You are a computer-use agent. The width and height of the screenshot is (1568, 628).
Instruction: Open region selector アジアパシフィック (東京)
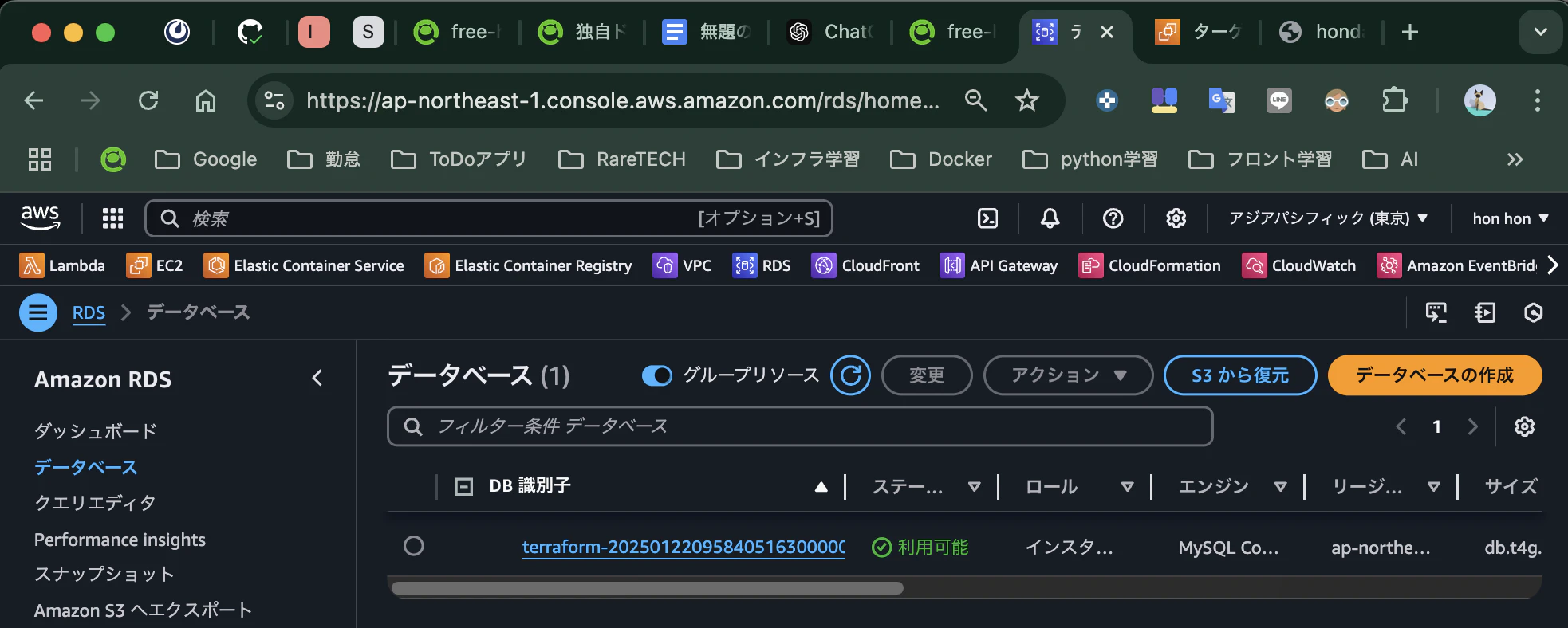point(1327,218)
